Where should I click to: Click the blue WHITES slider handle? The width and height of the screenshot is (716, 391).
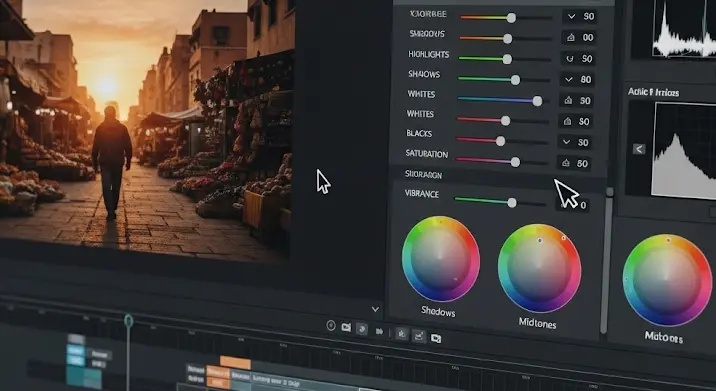coord(538,101)
